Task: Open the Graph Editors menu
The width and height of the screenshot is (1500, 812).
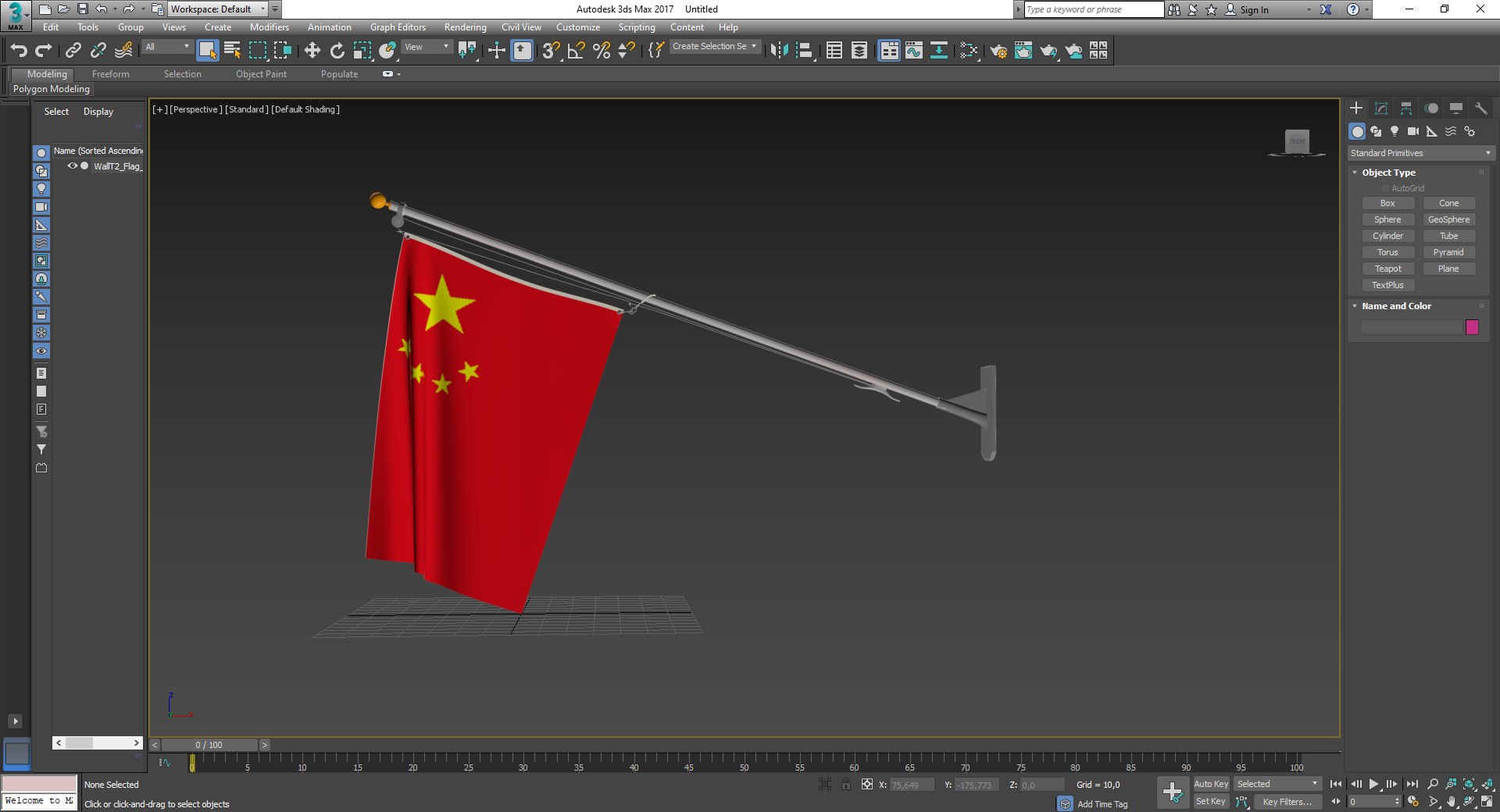Action: point(398,27)
